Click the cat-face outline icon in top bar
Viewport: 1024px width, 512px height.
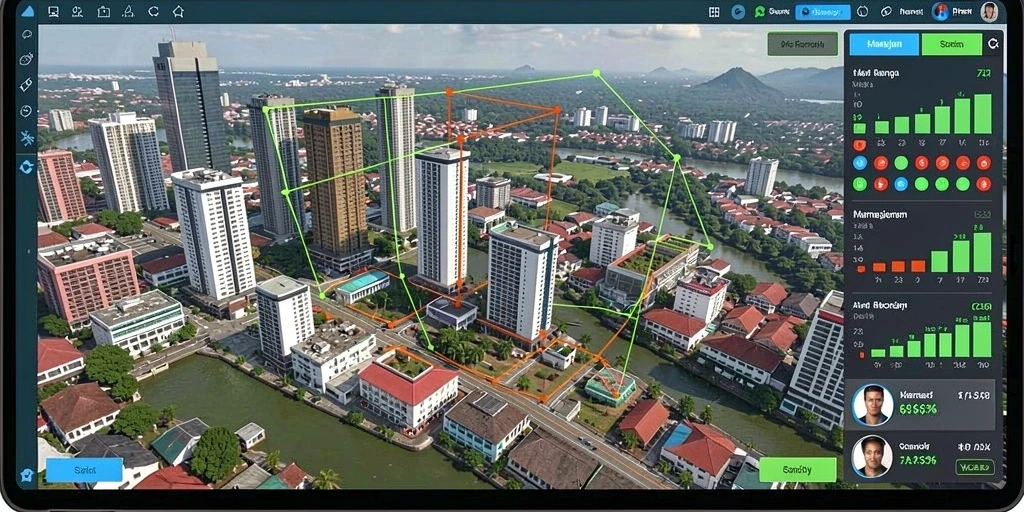(x=863, y=11)
